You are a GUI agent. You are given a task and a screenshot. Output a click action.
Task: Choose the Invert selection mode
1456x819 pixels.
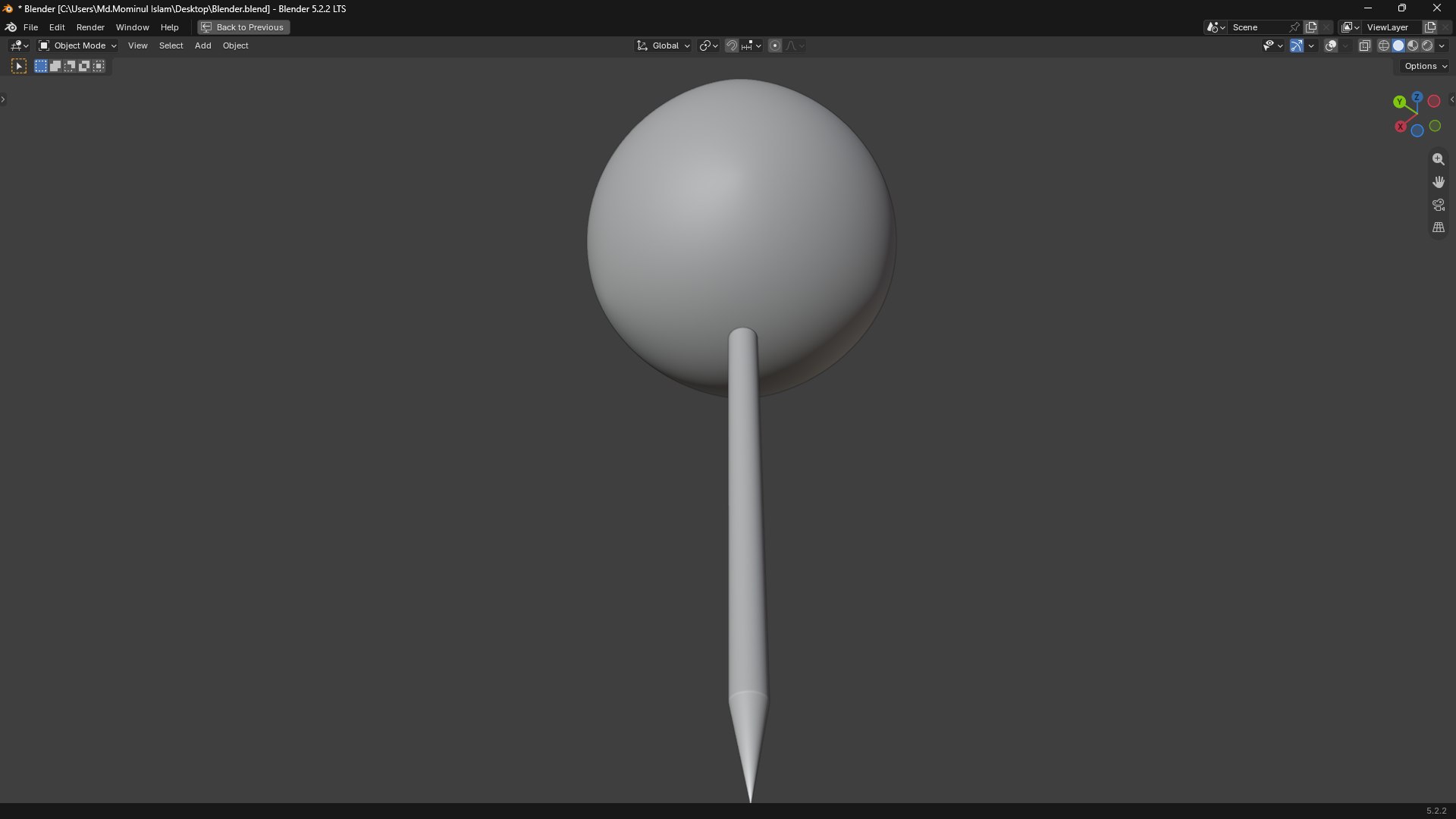[x=84, y=67]
